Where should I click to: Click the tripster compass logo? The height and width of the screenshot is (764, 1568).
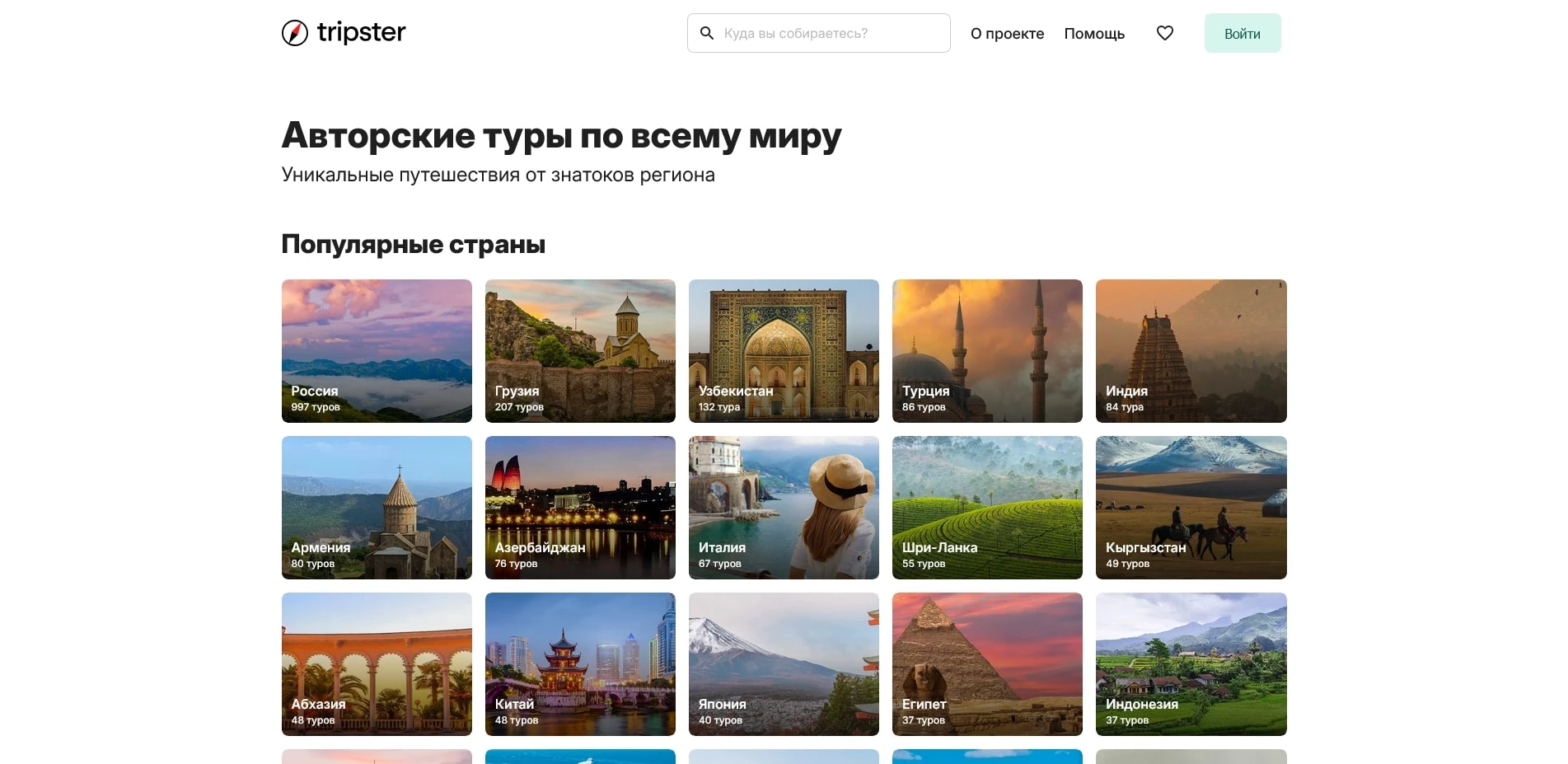(294, 32)
